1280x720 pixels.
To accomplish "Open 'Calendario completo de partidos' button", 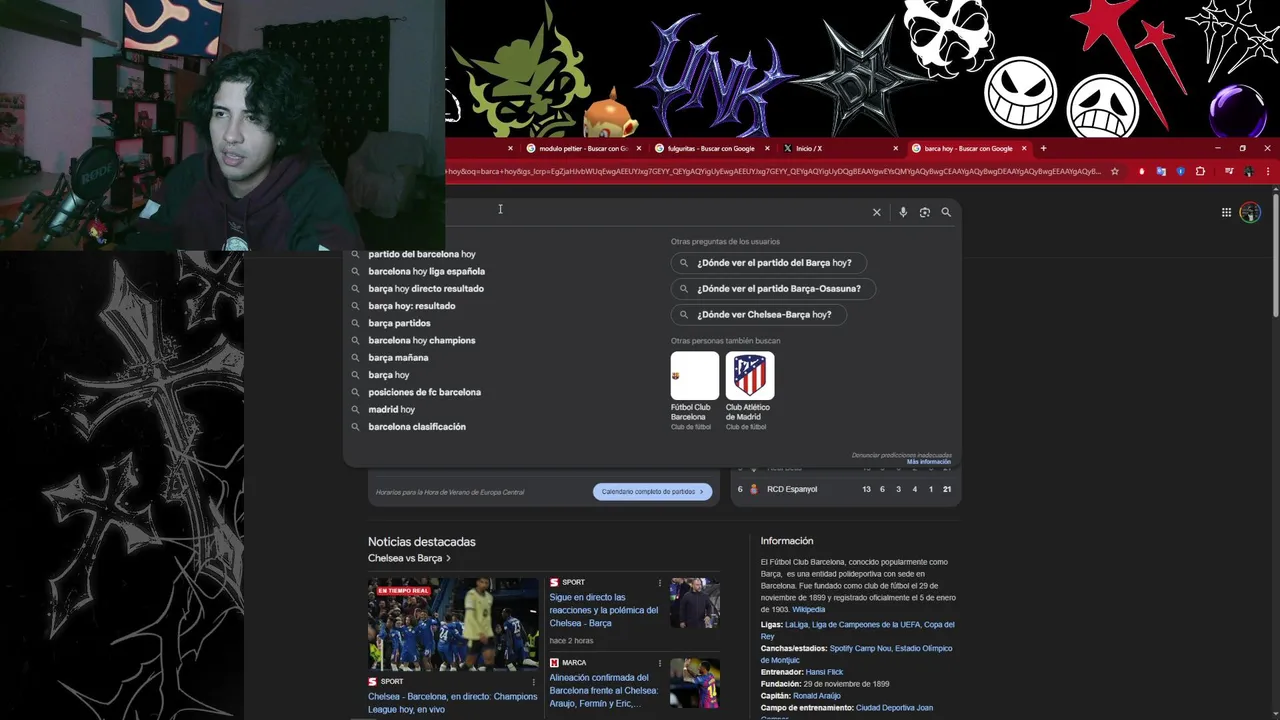I will point(652,492).
